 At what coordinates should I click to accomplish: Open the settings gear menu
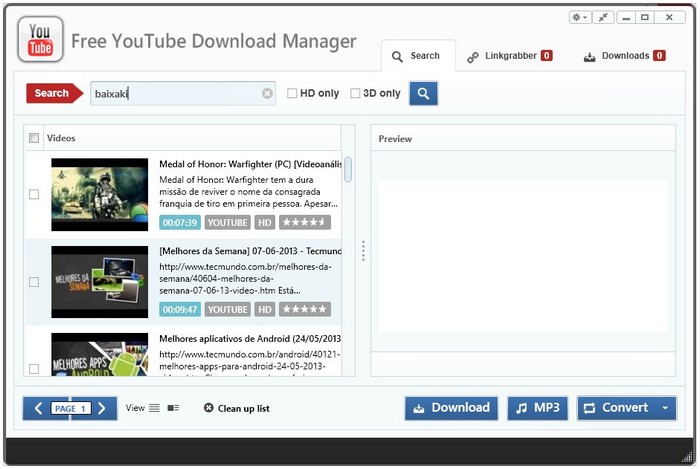[579, 17]
